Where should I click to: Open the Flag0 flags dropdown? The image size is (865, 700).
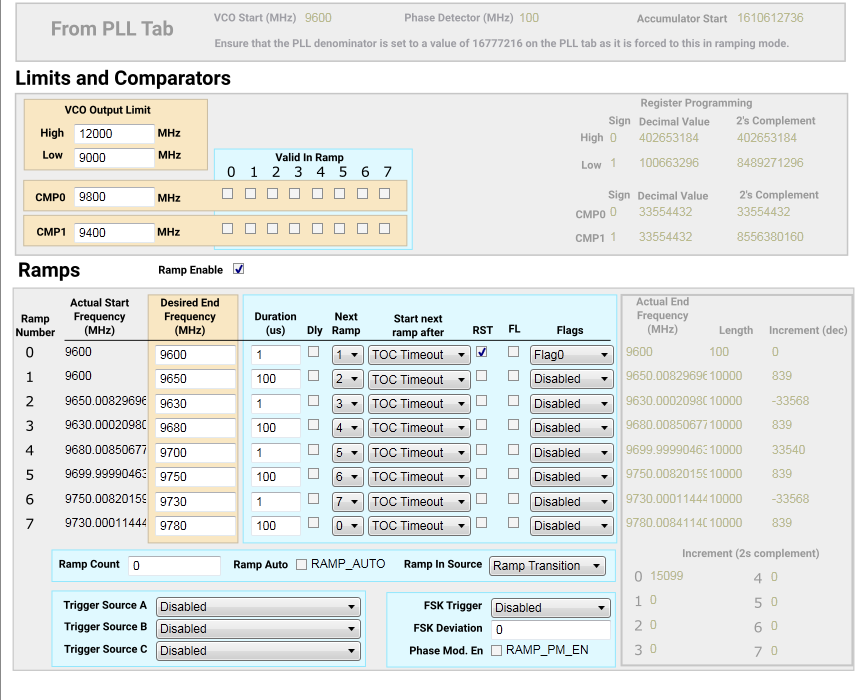(x=572, y=355)
